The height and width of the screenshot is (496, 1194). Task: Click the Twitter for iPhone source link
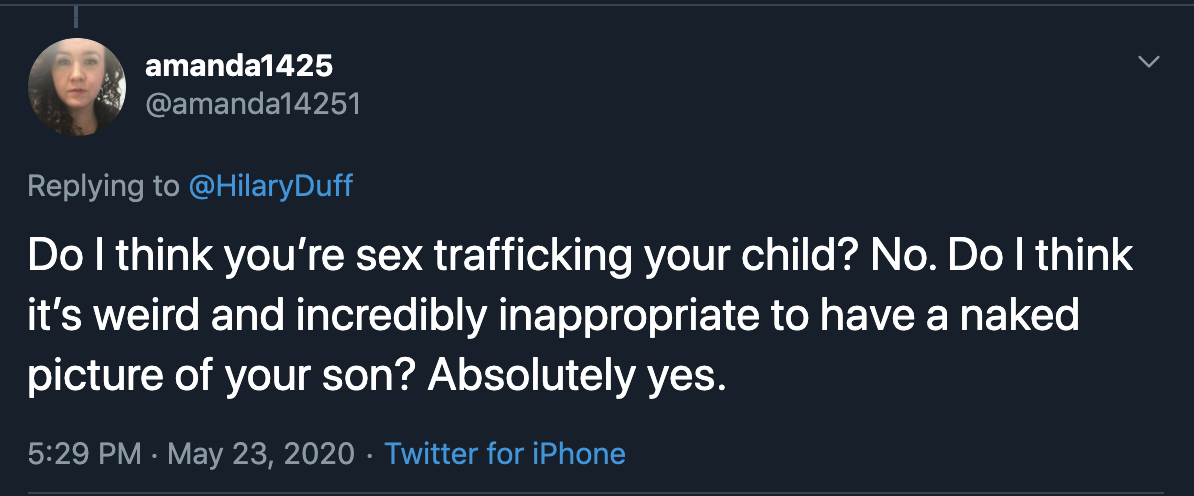pyautogui.click(x=505, y=453)
